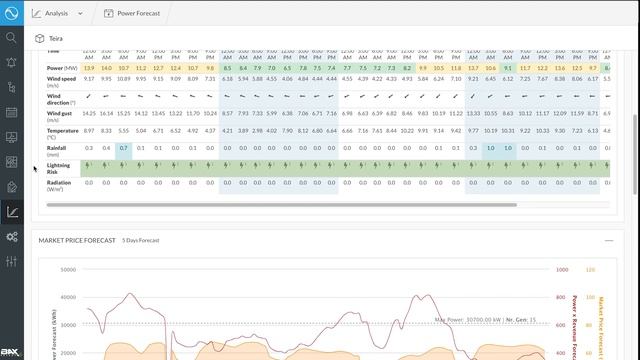
Task: Click the Wind speed row label
Action: (x=61, y=82)
